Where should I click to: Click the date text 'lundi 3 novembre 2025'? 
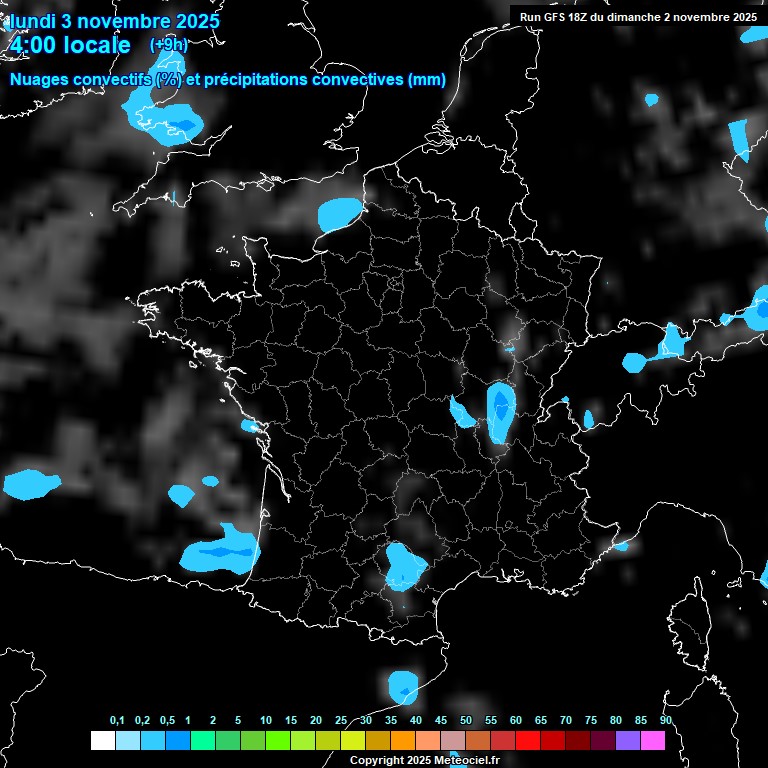coord(115,21)
